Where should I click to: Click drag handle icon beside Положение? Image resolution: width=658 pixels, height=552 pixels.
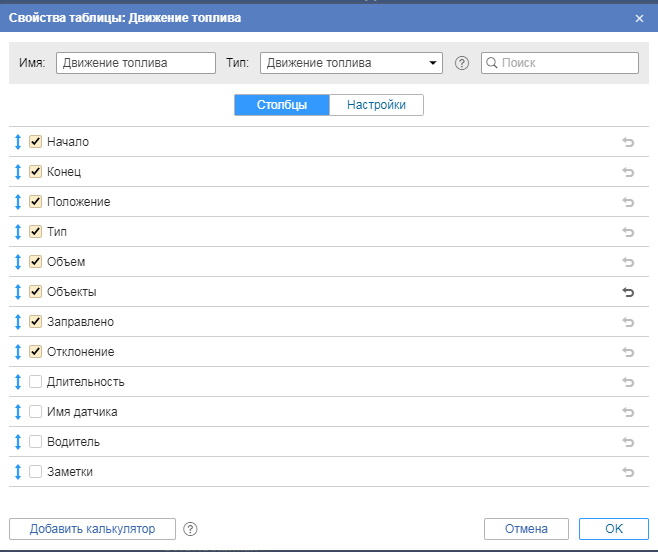click(x=18, y=202)
